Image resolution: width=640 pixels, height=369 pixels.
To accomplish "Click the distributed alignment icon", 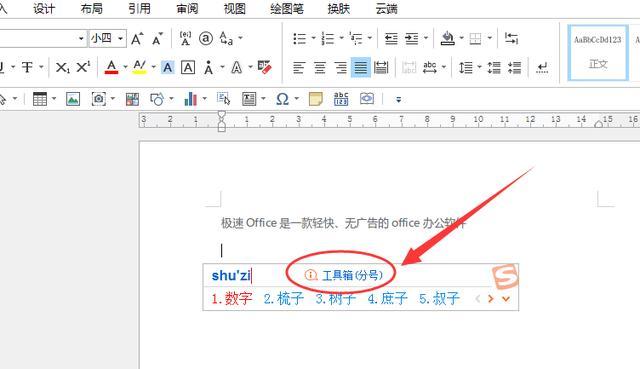I will [x=381, y=67].
